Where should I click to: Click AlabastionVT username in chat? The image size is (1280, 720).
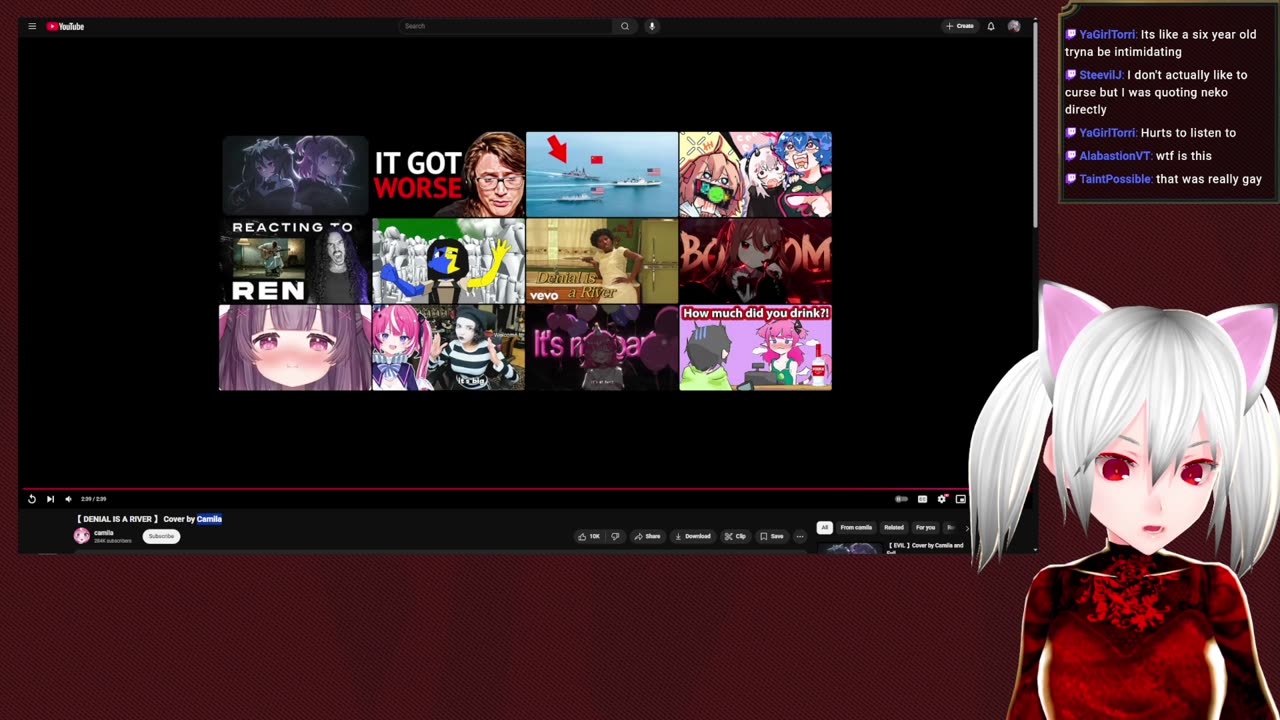1115,156
